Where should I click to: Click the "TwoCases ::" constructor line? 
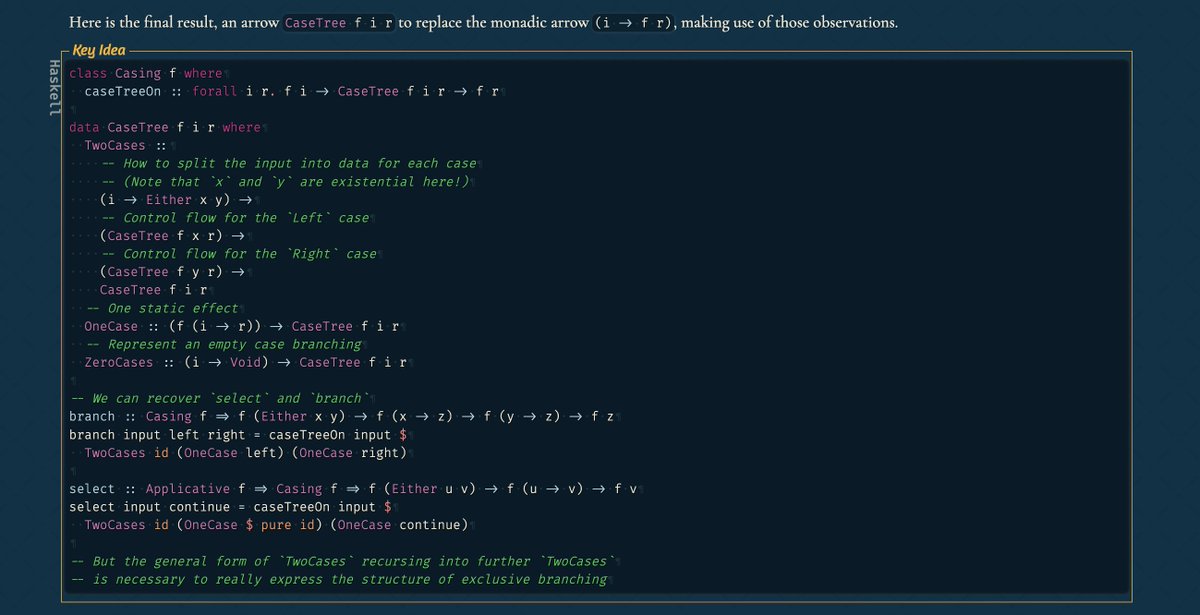tap(125, 145)
